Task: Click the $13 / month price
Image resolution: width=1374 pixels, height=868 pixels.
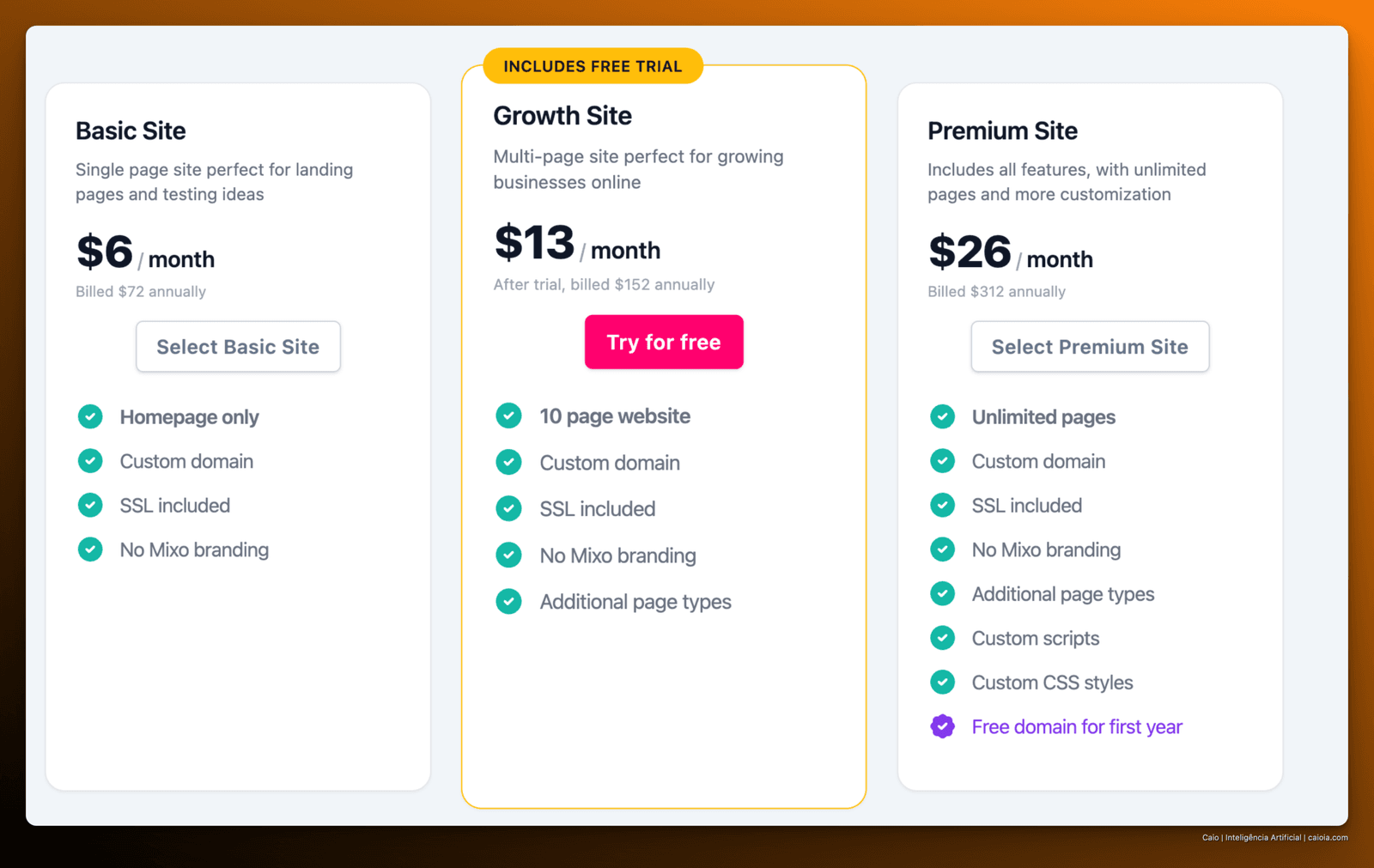Action: pyautogui.click(x=577, y=243)
